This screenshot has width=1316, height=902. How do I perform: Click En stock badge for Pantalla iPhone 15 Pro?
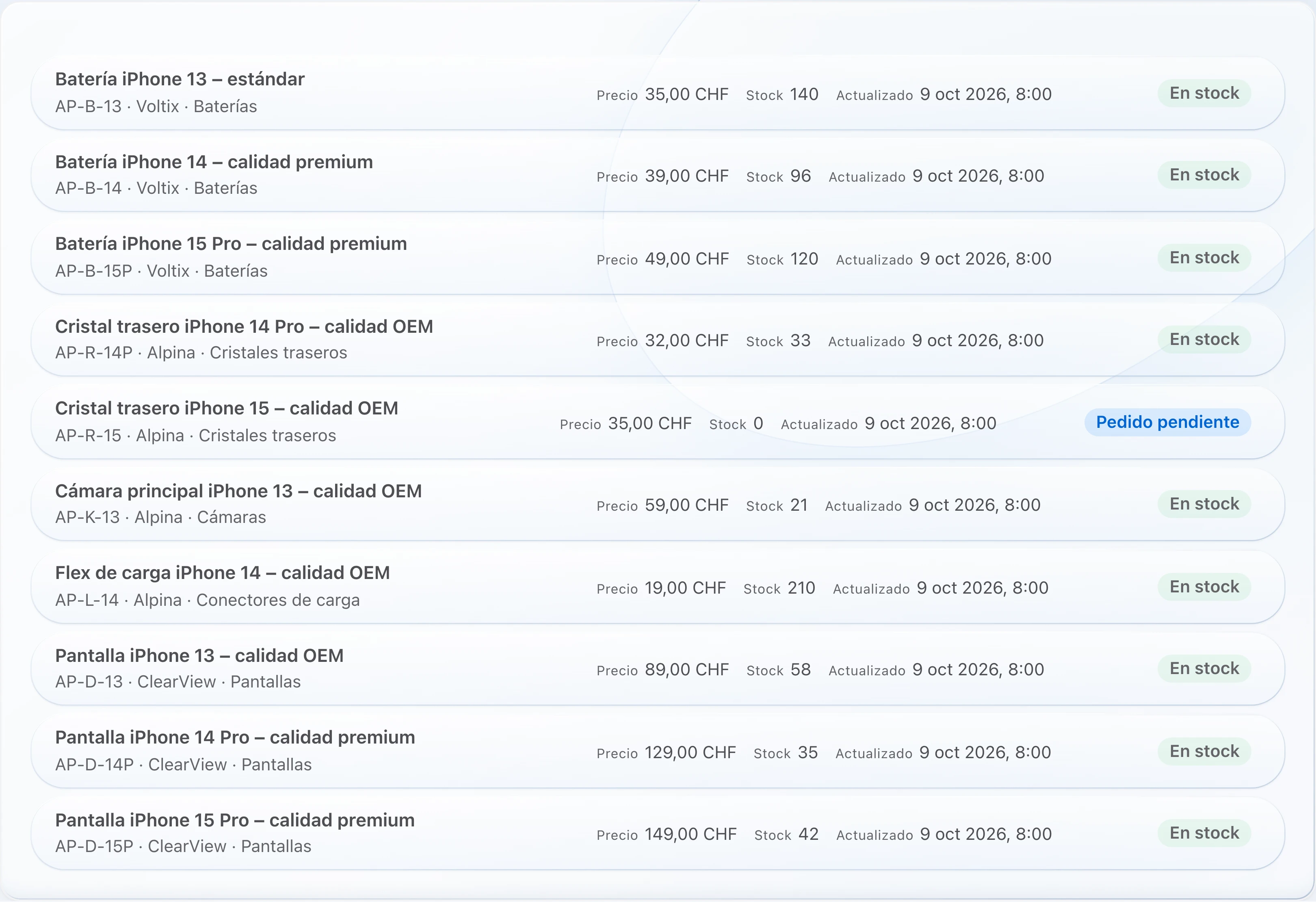1204,833
